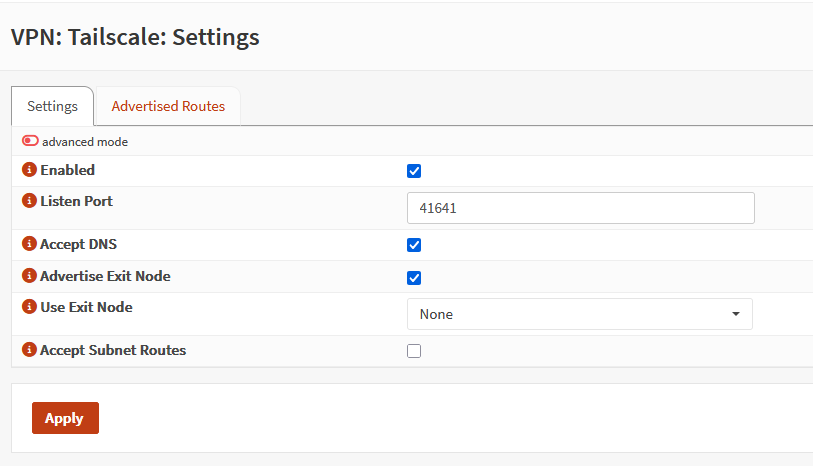
Task: Uncheck the Enabled checkbox
Action: (x=414, y=171)
